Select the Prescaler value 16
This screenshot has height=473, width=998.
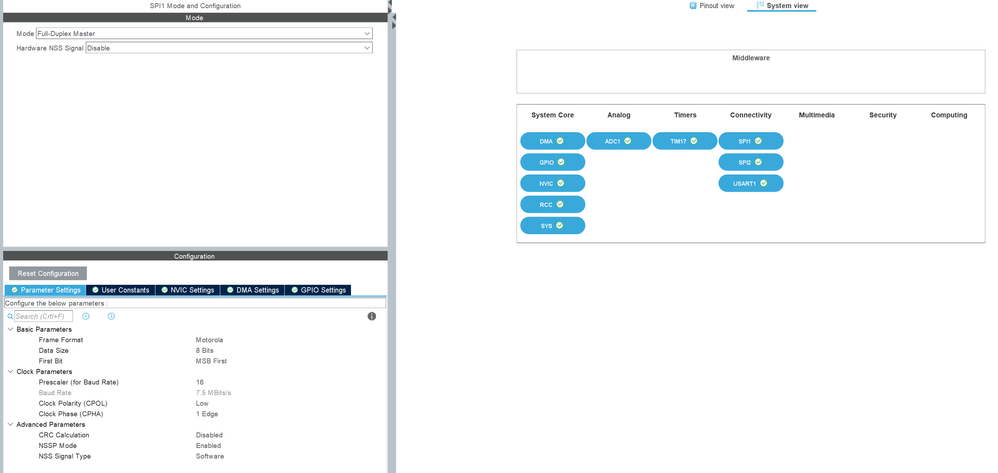point(200,383)
